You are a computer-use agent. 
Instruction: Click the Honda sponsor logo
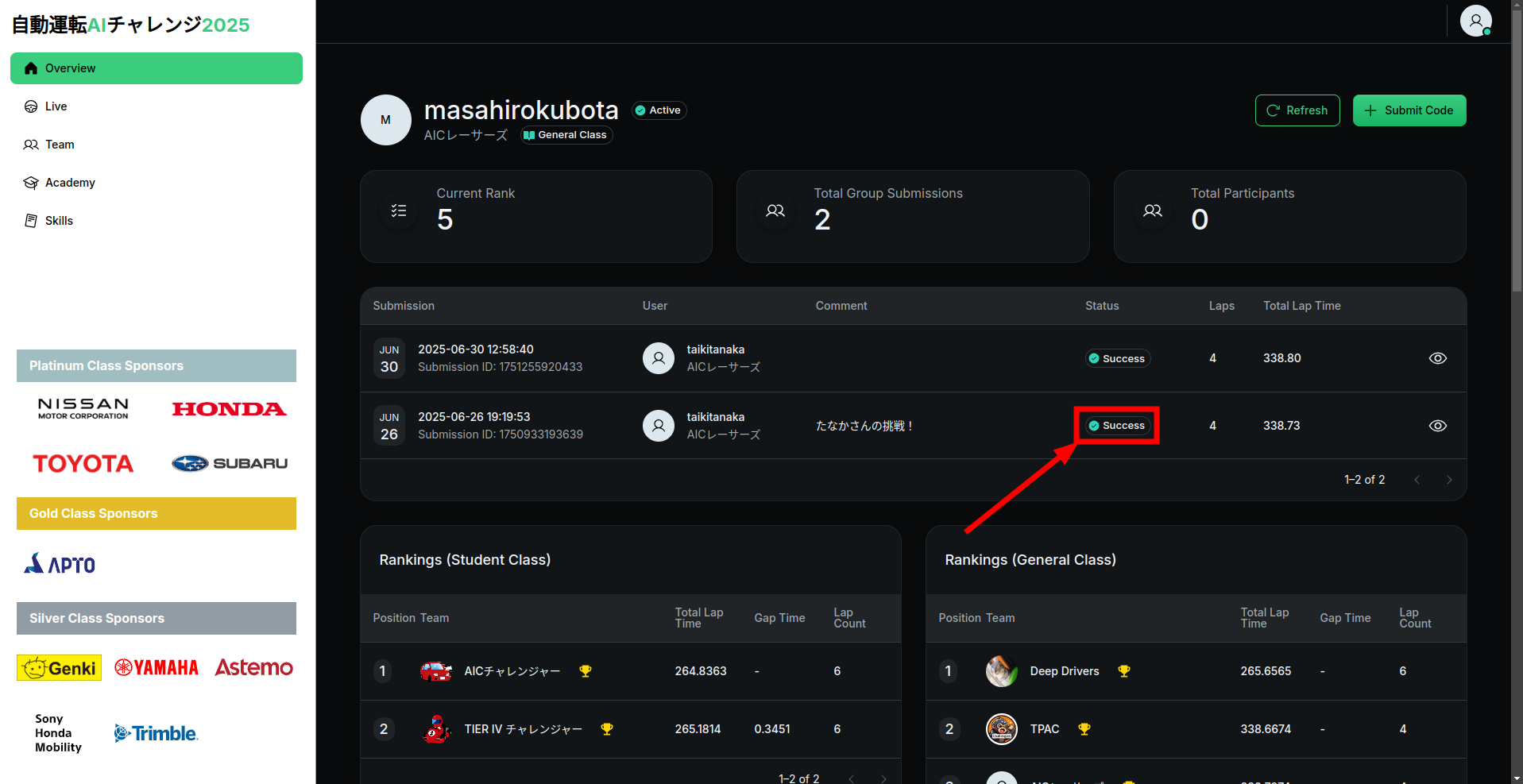coord(229,409)
